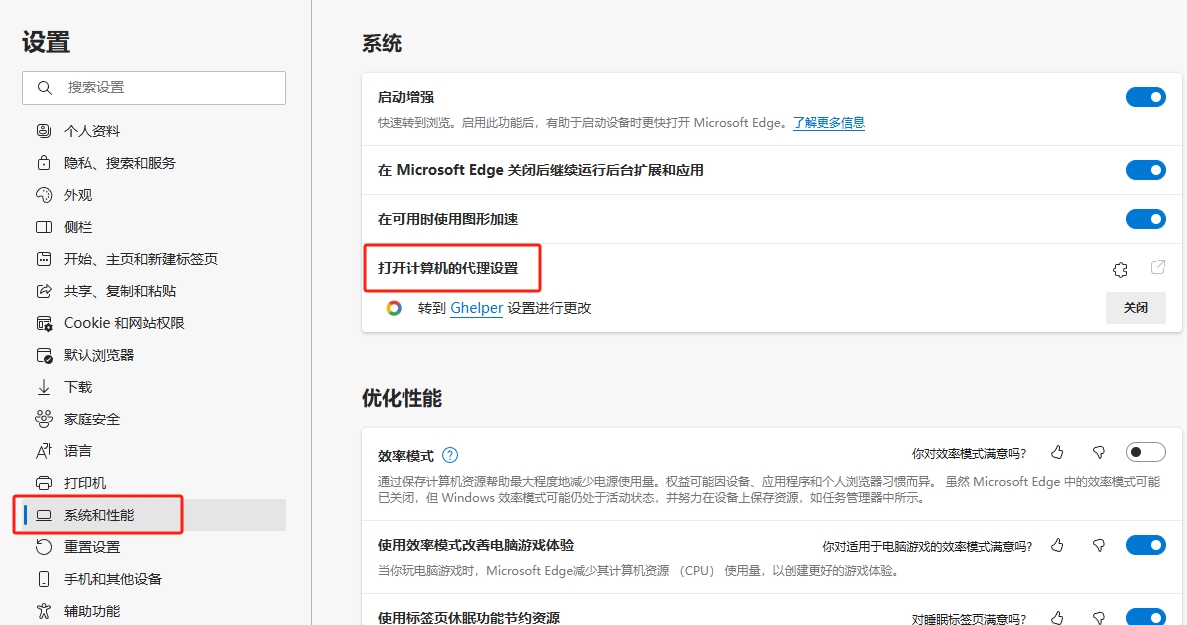1187x625 pixels.
Task: Click 打开计算机的代理设置
Action: [x=448, y=268]
